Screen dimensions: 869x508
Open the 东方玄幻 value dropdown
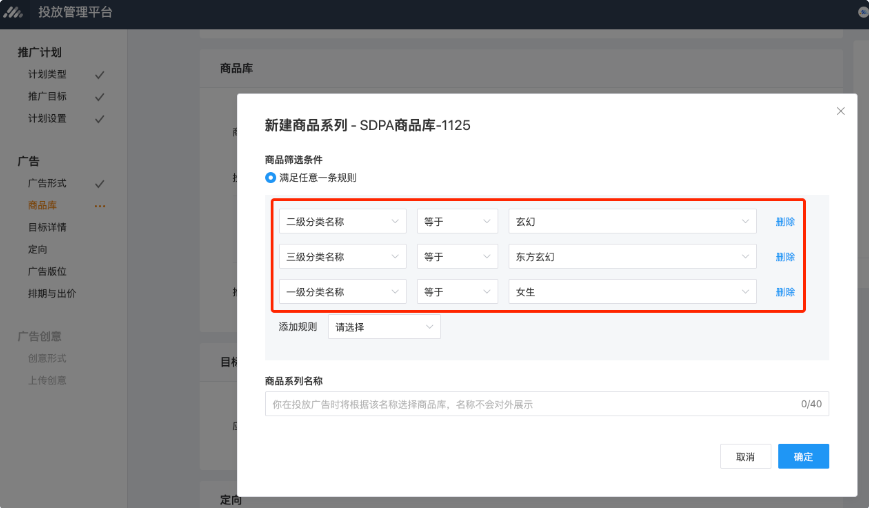632,256
